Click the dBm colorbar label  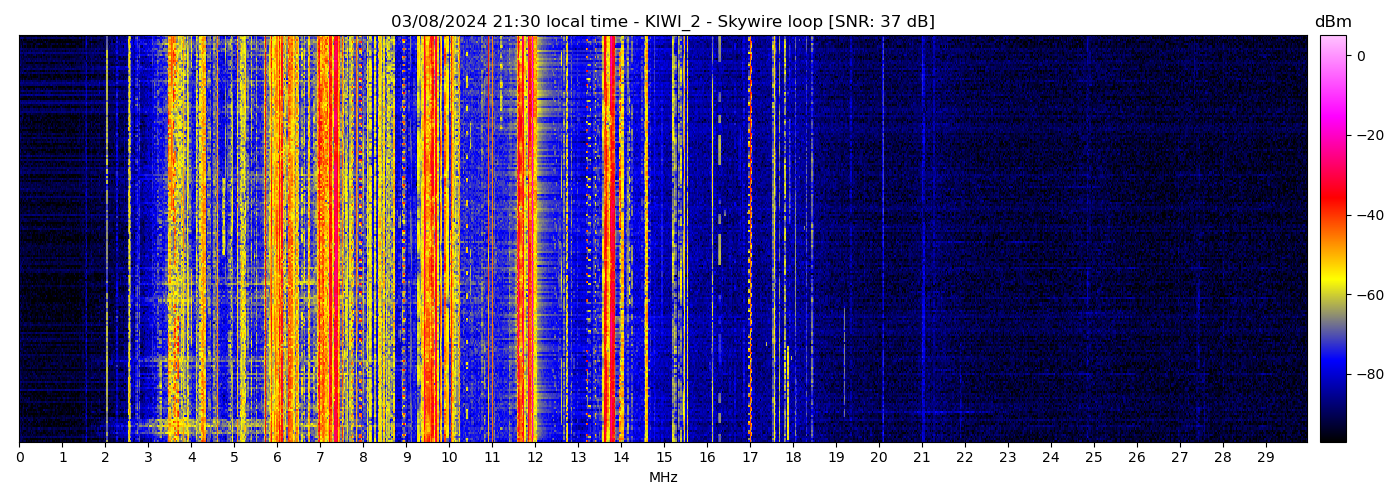tap(1332, 22)
